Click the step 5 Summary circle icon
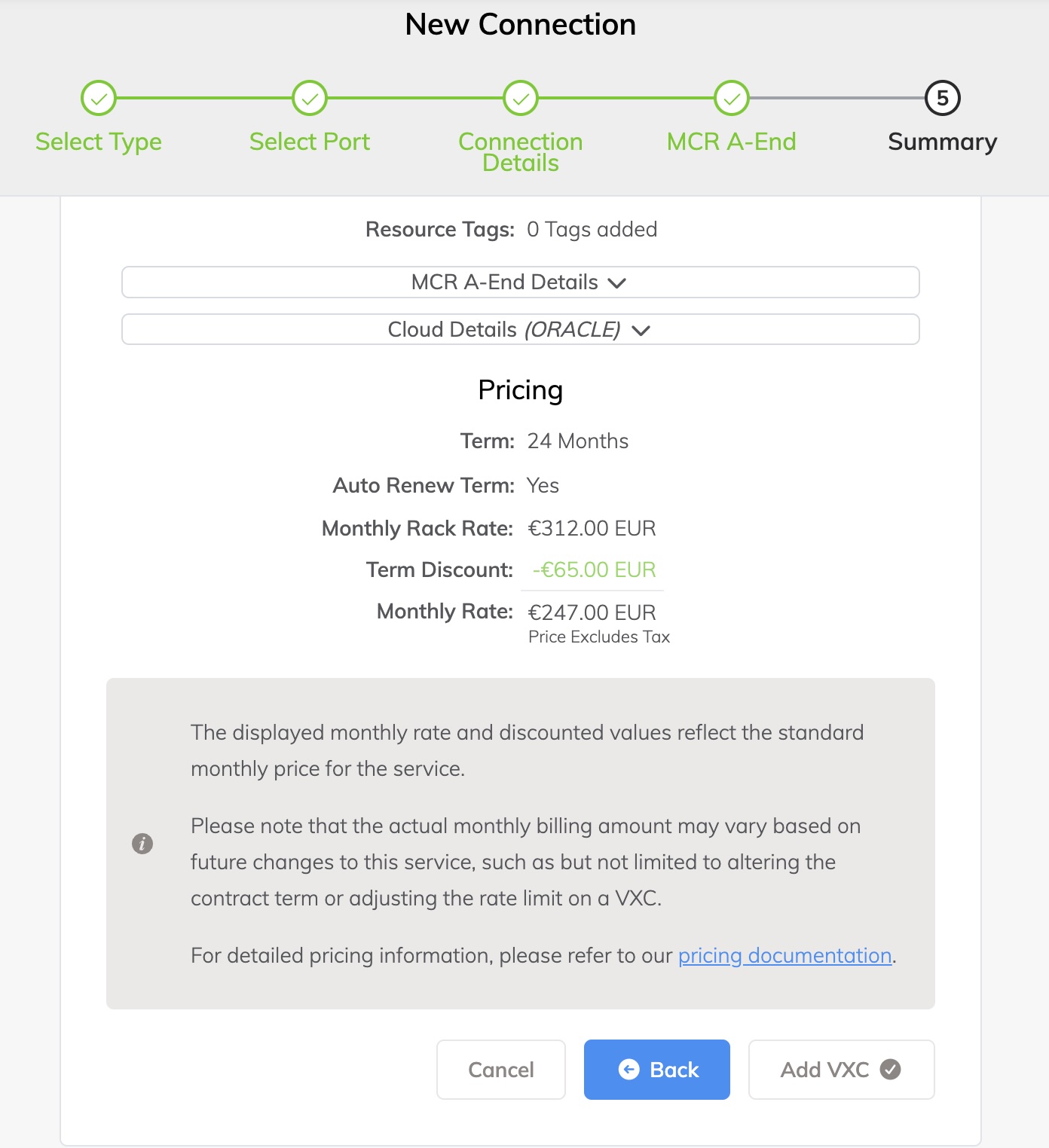Image resolution: width=1049 pixels, height=1148 pixels. (942, 98)
